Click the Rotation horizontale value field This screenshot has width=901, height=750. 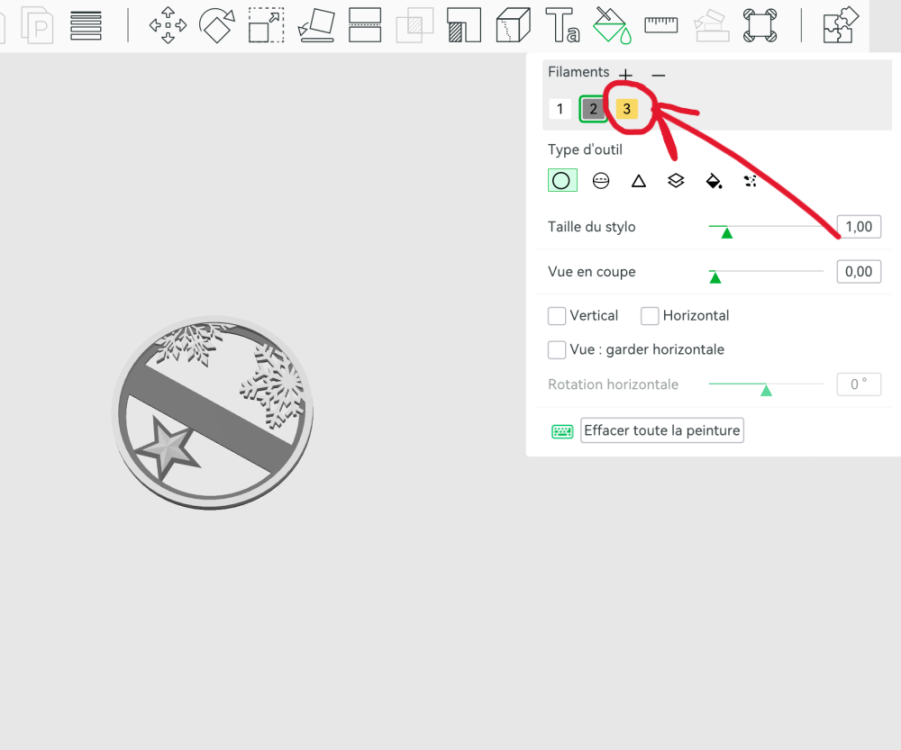tap(858, 384)
